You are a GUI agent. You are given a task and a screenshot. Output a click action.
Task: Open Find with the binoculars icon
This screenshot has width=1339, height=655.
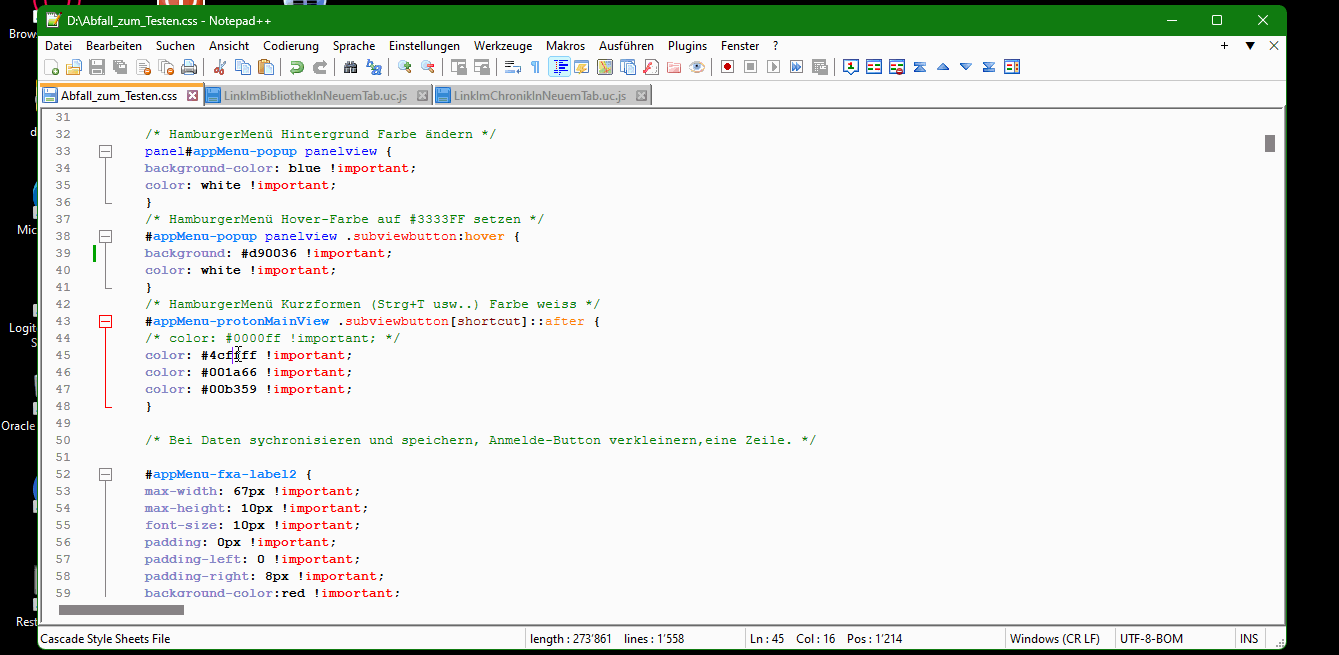click(x=350, y=67)
